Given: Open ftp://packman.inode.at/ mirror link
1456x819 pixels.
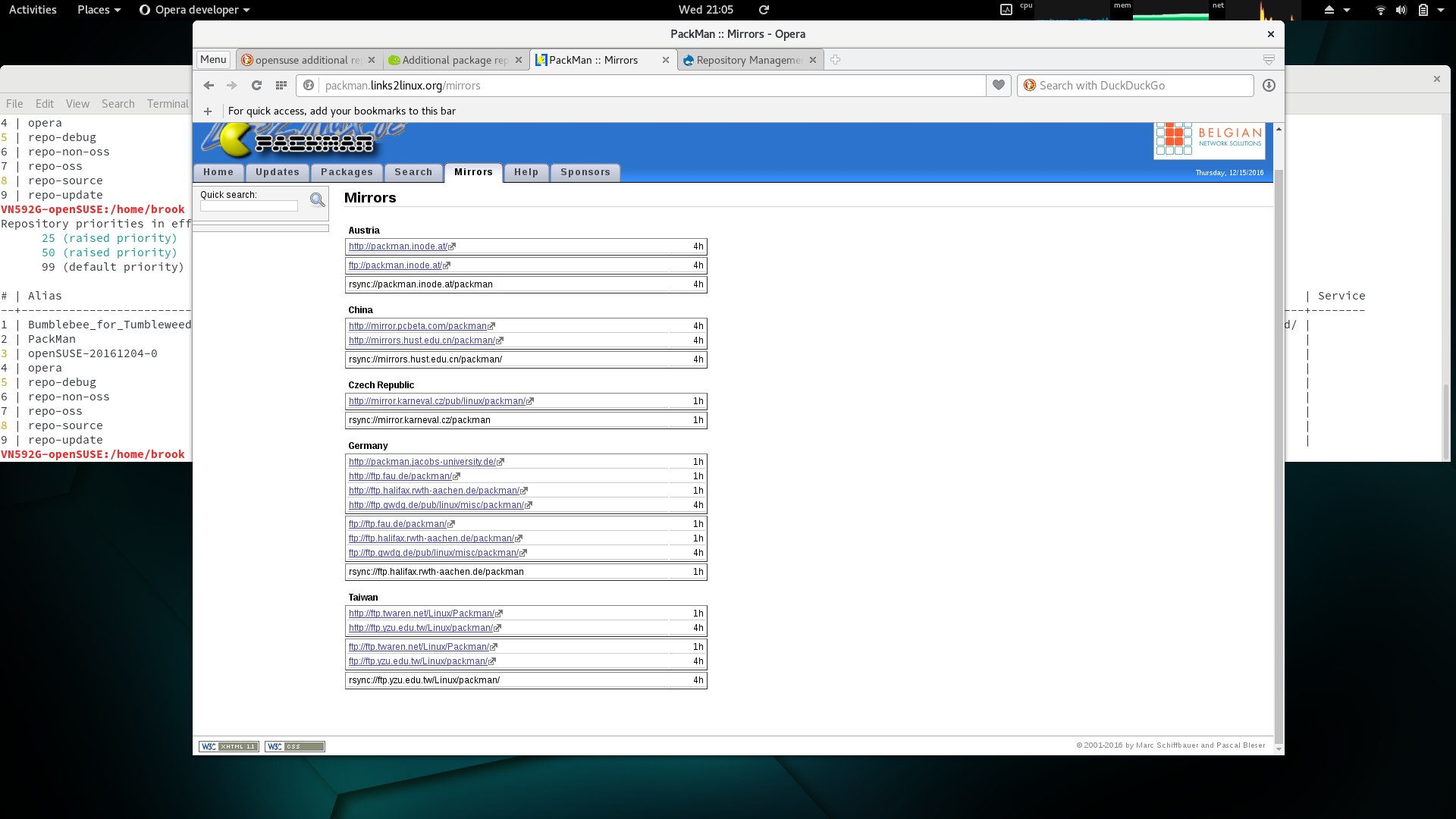Looking at the screenshot, I should click(x=396, y=265).
